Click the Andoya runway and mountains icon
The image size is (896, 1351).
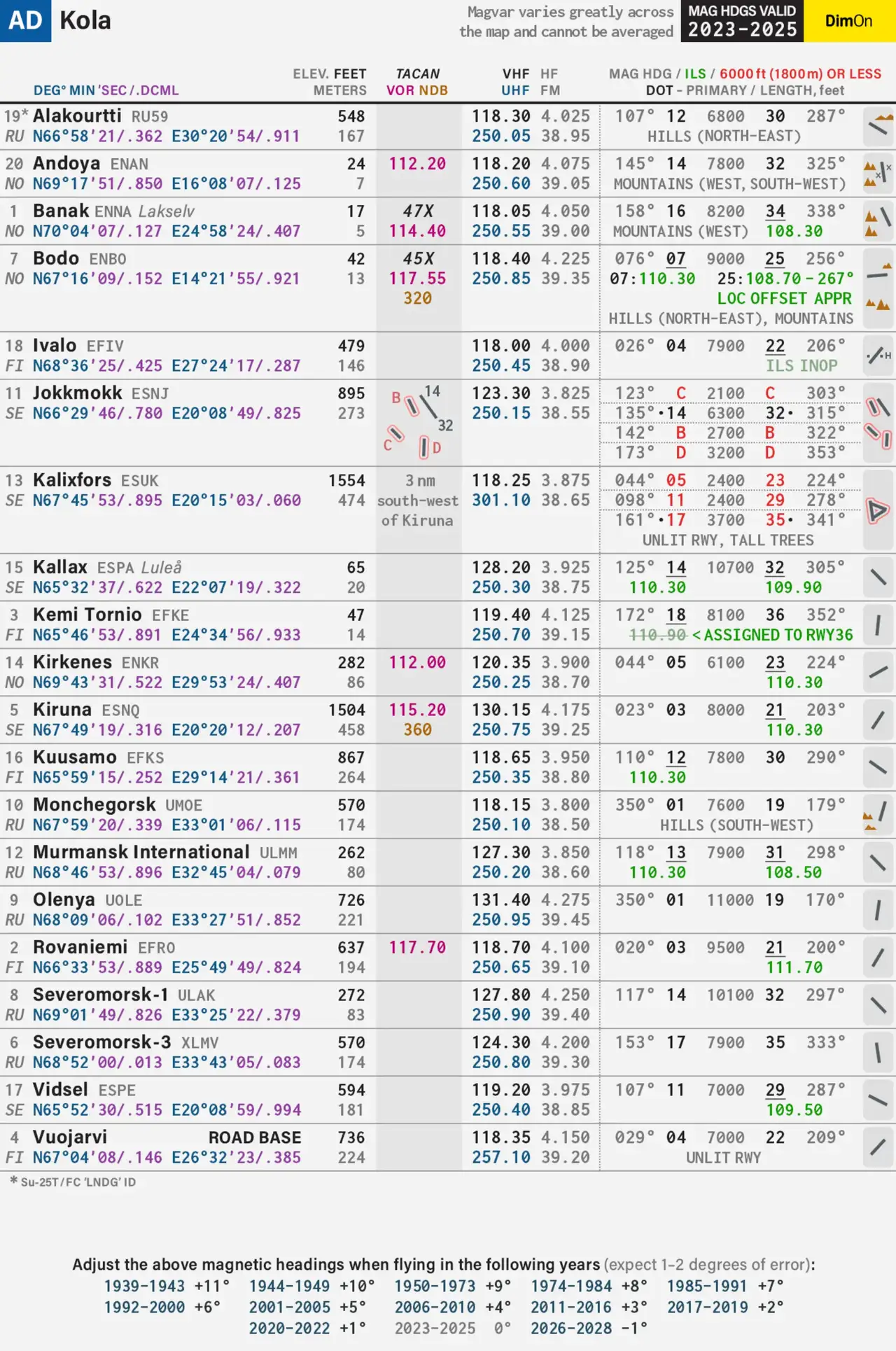click(x=878, y=174)
